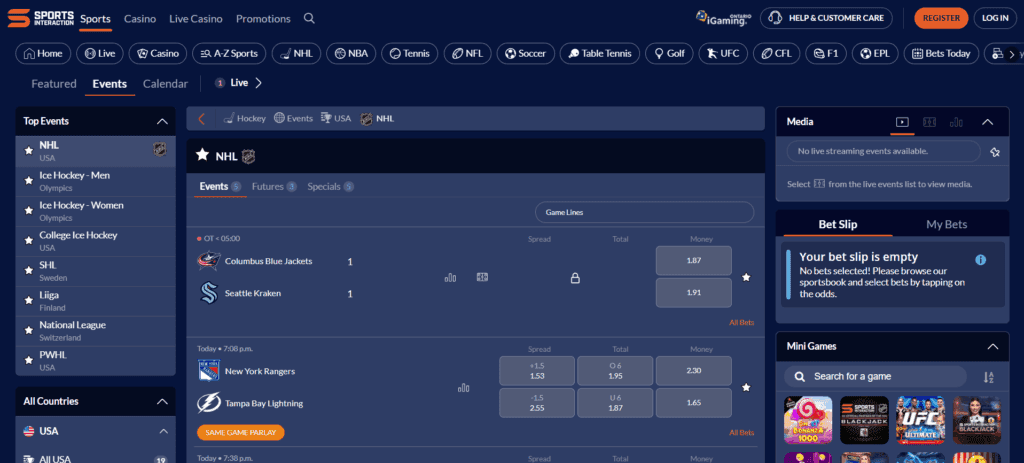The height and width of the screenshot is (463, 1024).
Task: Favorite the Columbus vs Seattle game star
Action: tap(746, 278)
